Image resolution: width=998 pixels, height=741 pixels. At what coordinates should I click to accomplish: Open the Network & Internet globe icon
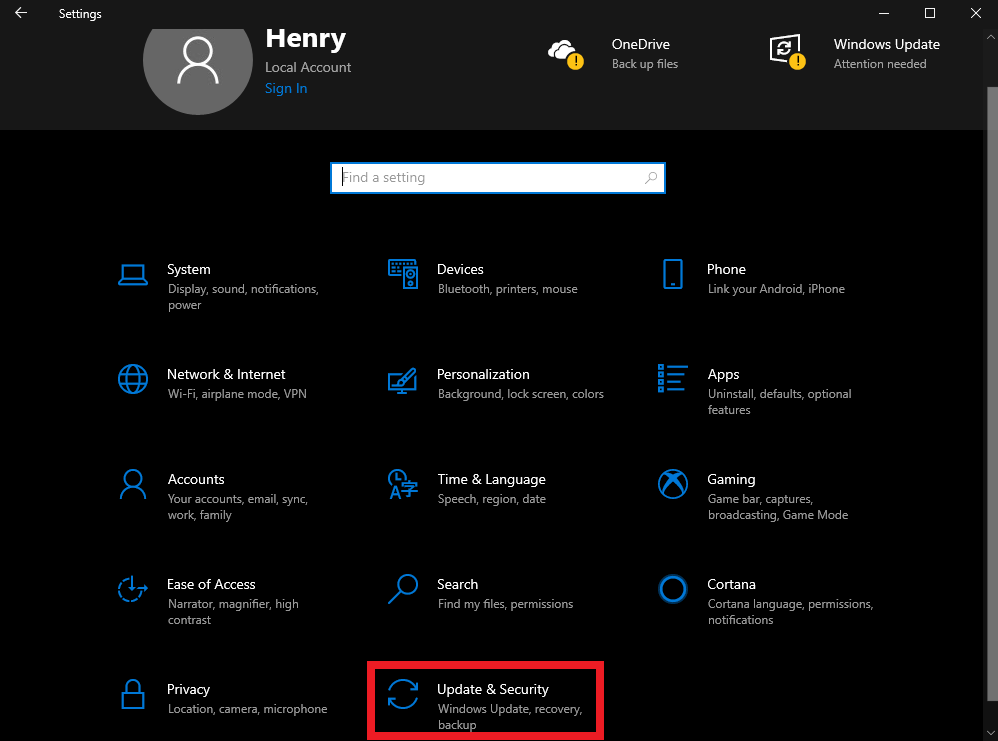(x=133, y=379)
